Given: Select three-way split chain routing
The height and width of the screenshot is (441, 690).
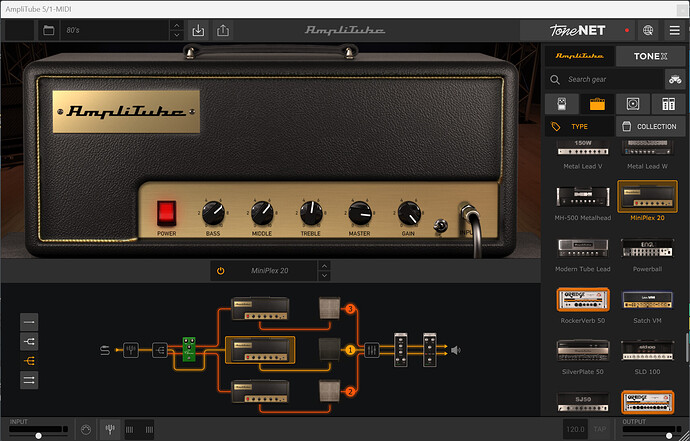Looking at the screenshot, I should coord(29,361).
